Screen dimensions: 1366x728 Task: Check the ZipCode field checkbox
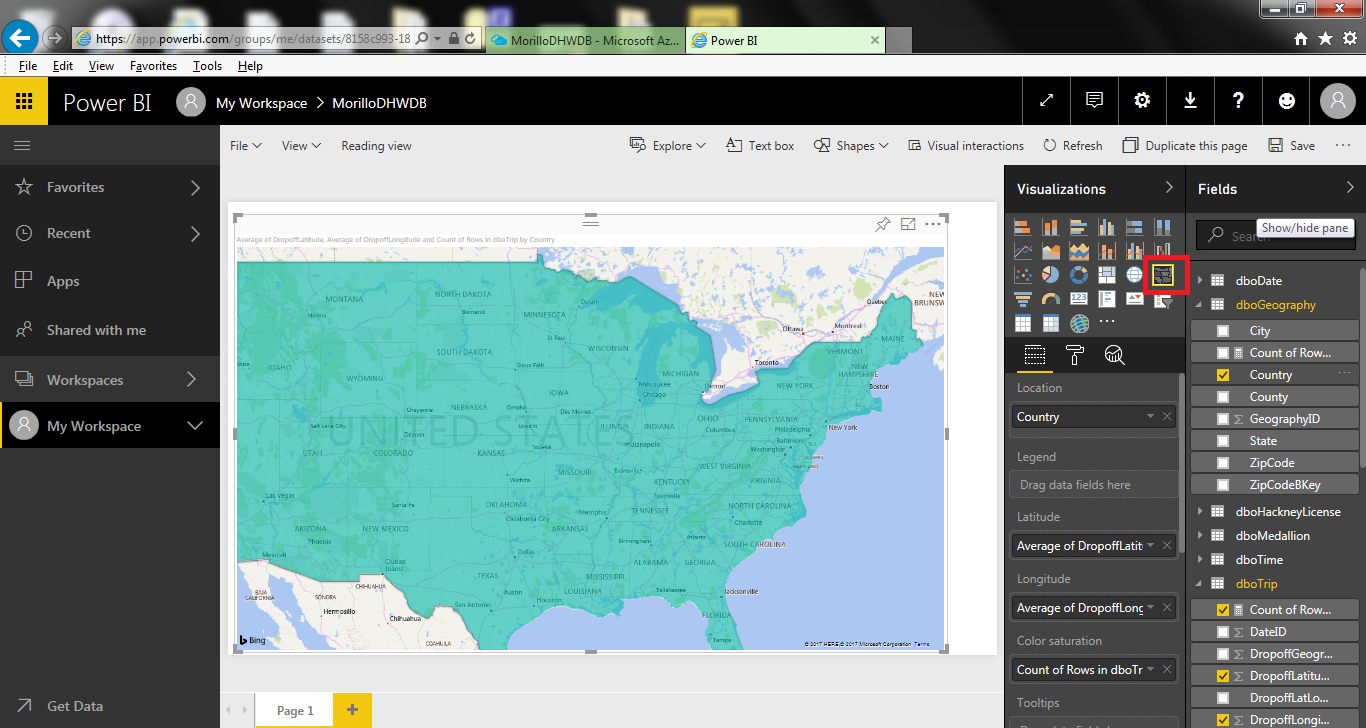[x=1223, y=463]
